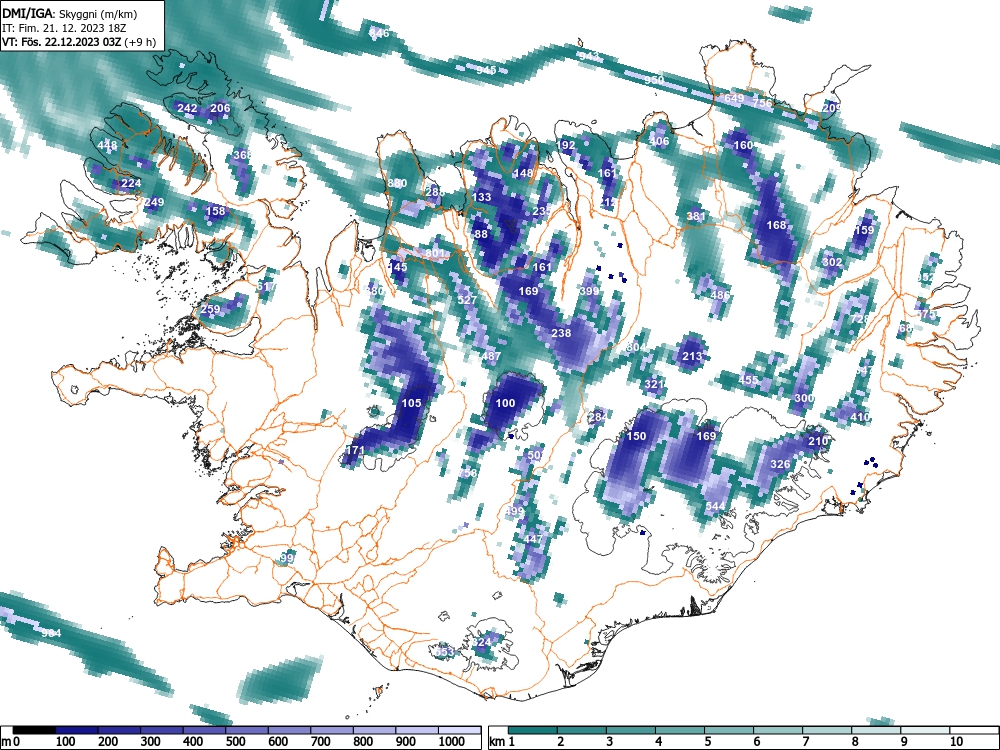Click the offshore value 984 in the southwest
1000x750 pixels.
[x=51, y=633]
